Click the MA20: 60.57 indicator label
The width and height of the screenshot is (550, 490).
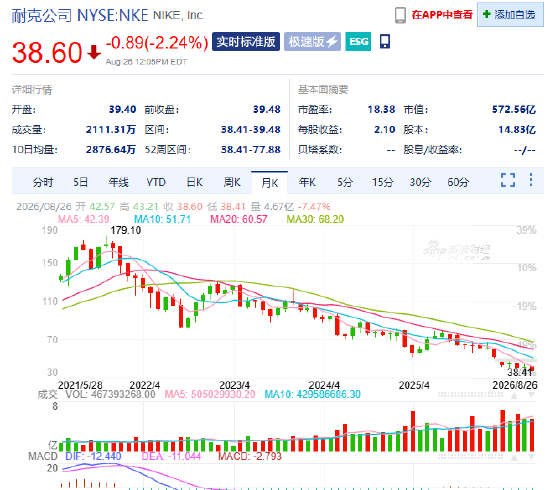(239, 219)
